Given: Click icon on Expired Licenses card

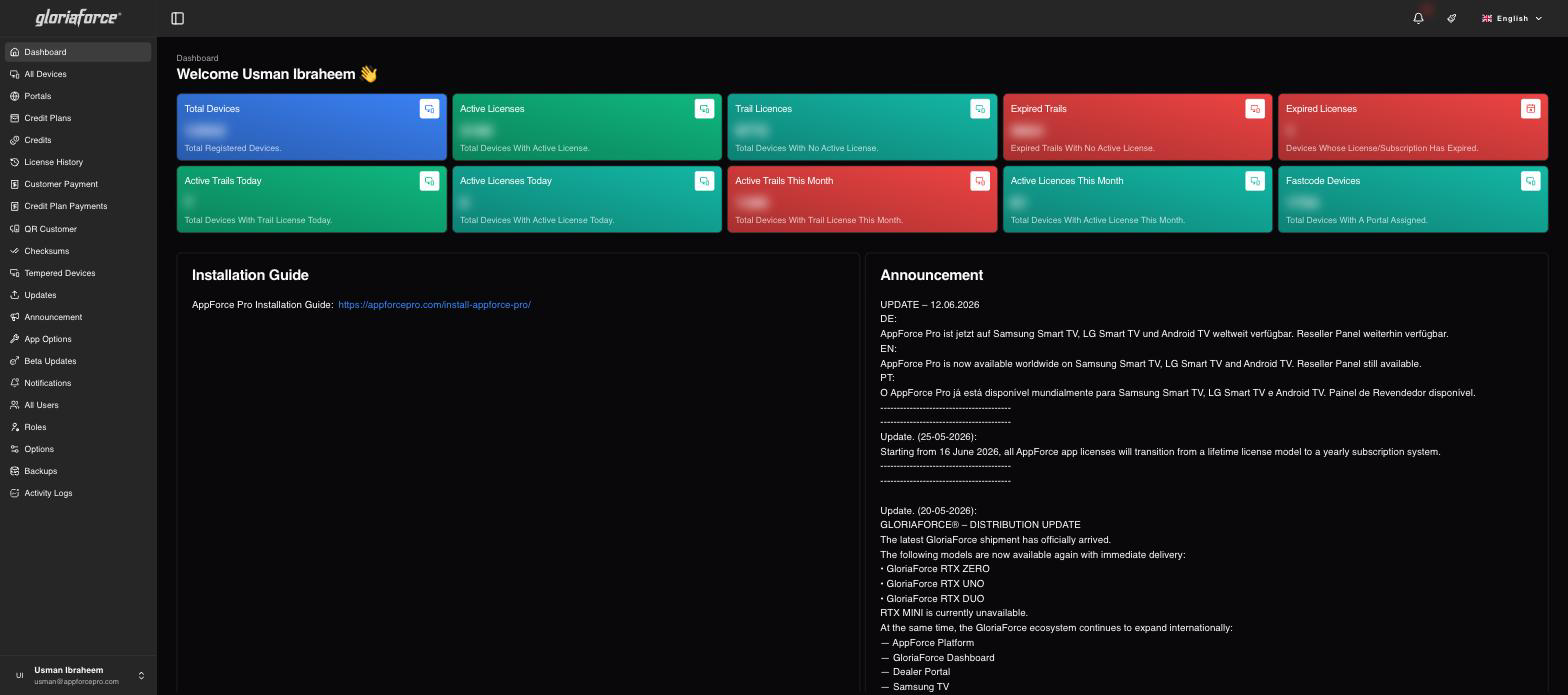Looking at the screenshot, I should 1530,109.
